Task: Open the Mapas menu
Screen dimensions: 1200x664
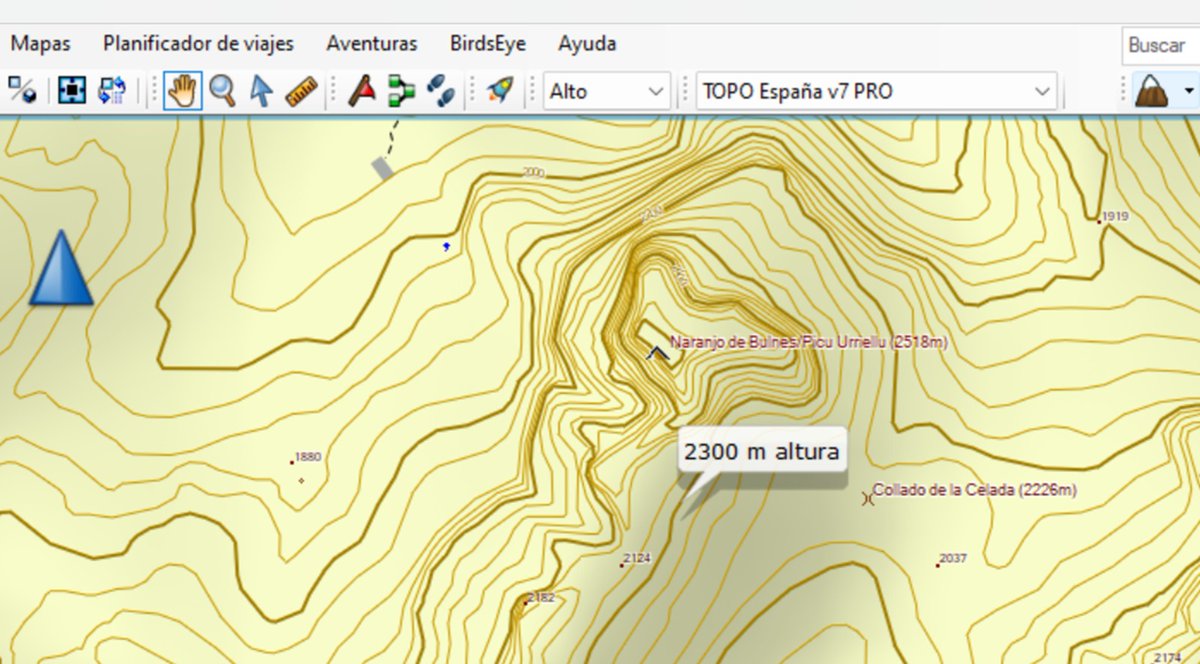Action: (x=40, y=44)
